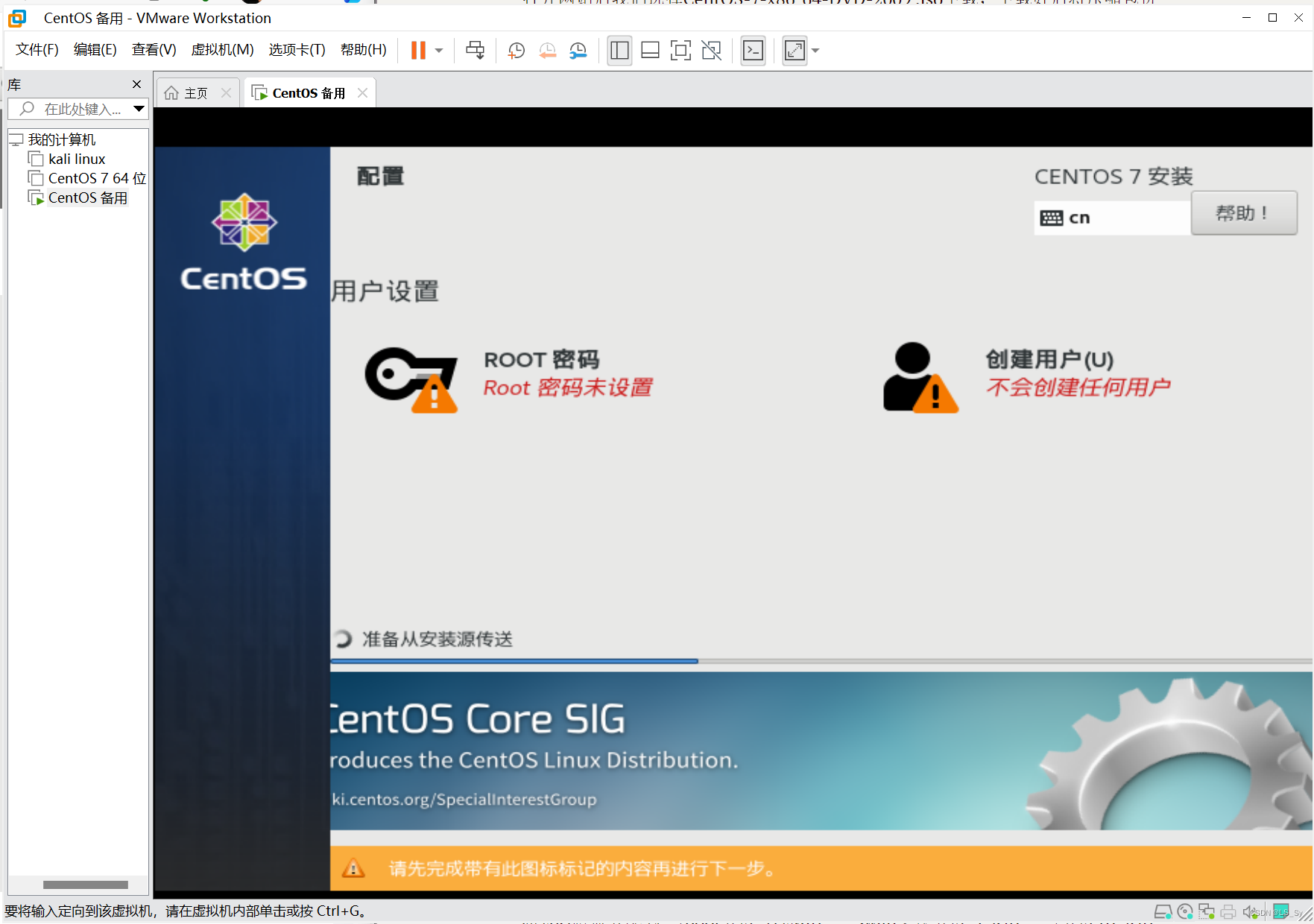Click the library horizontal scrollbar

[86, 885]
